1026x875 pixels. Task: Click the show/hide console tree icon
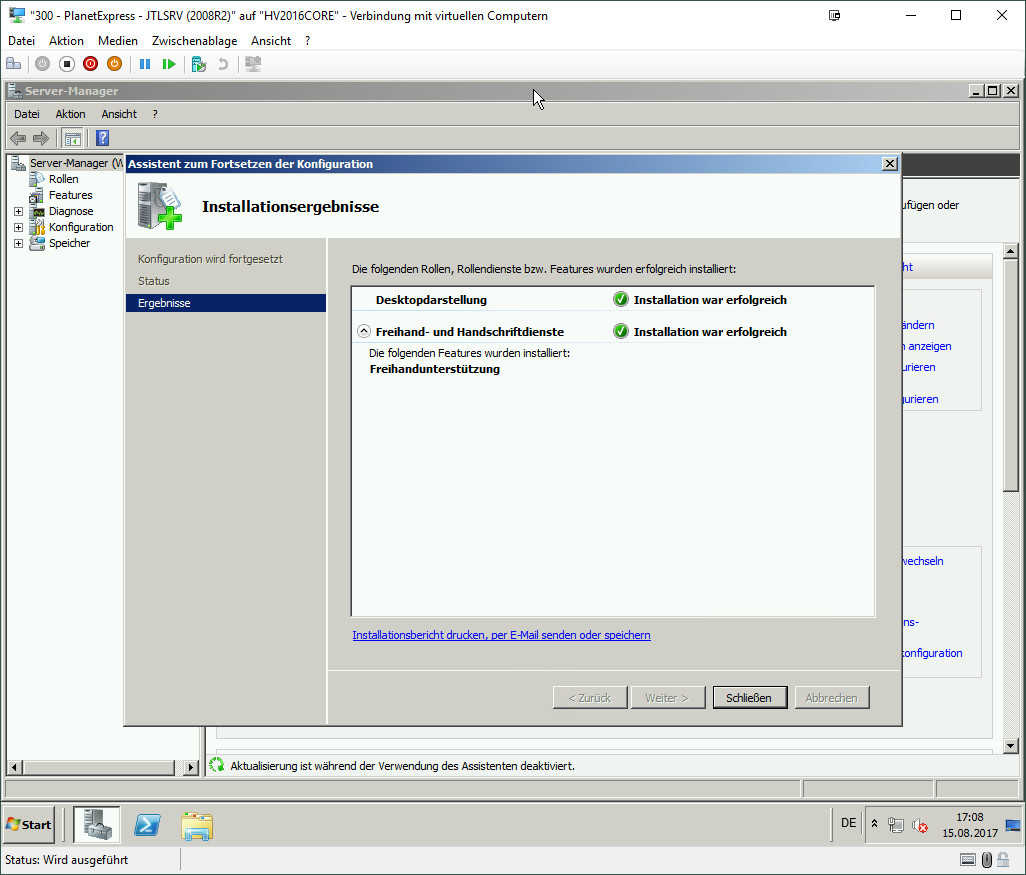(x=72, y=138)
